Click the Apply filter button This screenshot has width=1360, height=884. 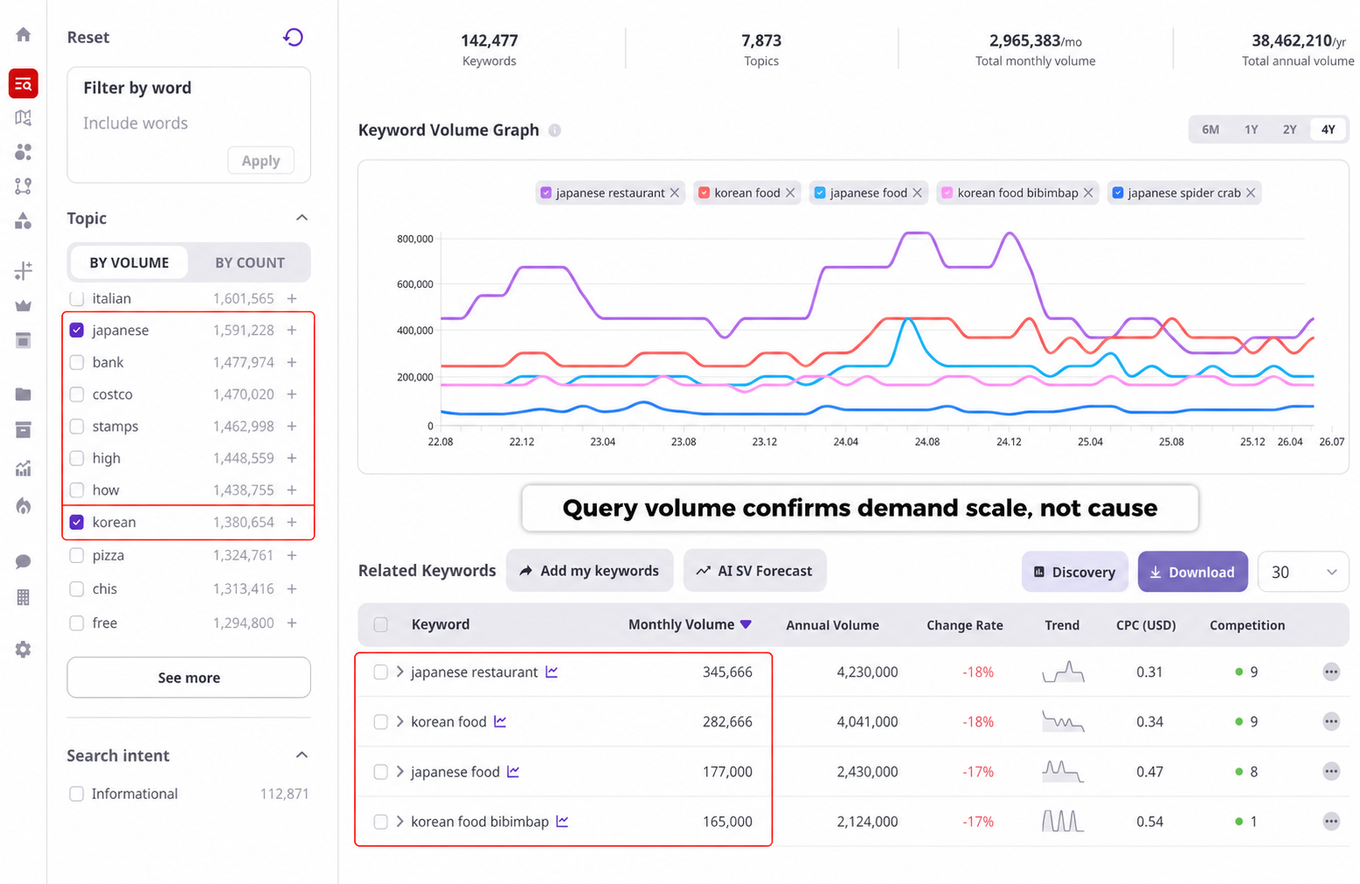point(261,161)
